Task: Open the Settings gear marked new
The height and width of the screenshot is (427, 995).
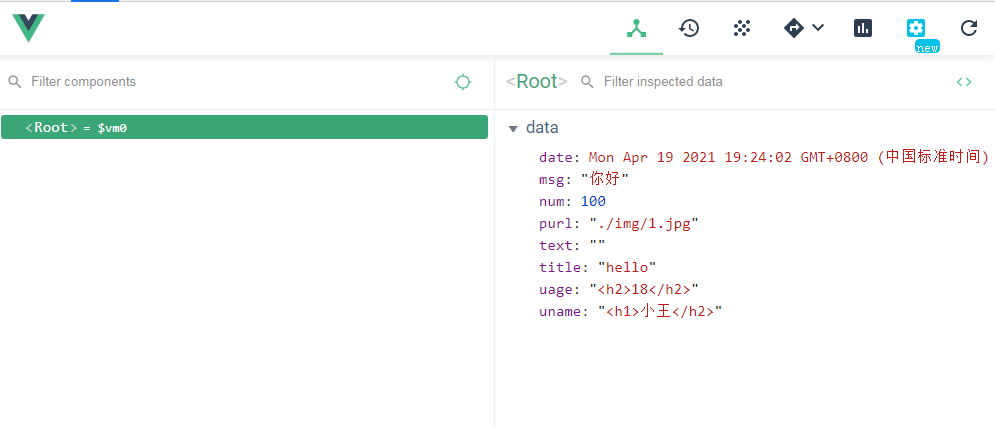Action: (x=916, y=28)
